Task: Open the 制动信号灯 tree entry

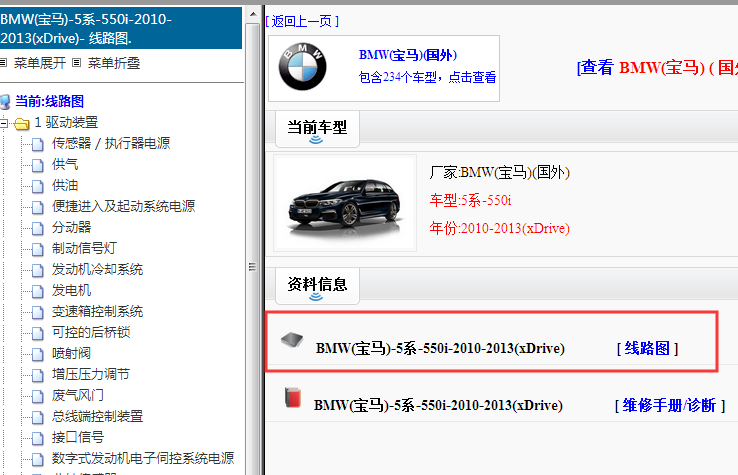Action: pyautogui.click(x=84, y=248)
